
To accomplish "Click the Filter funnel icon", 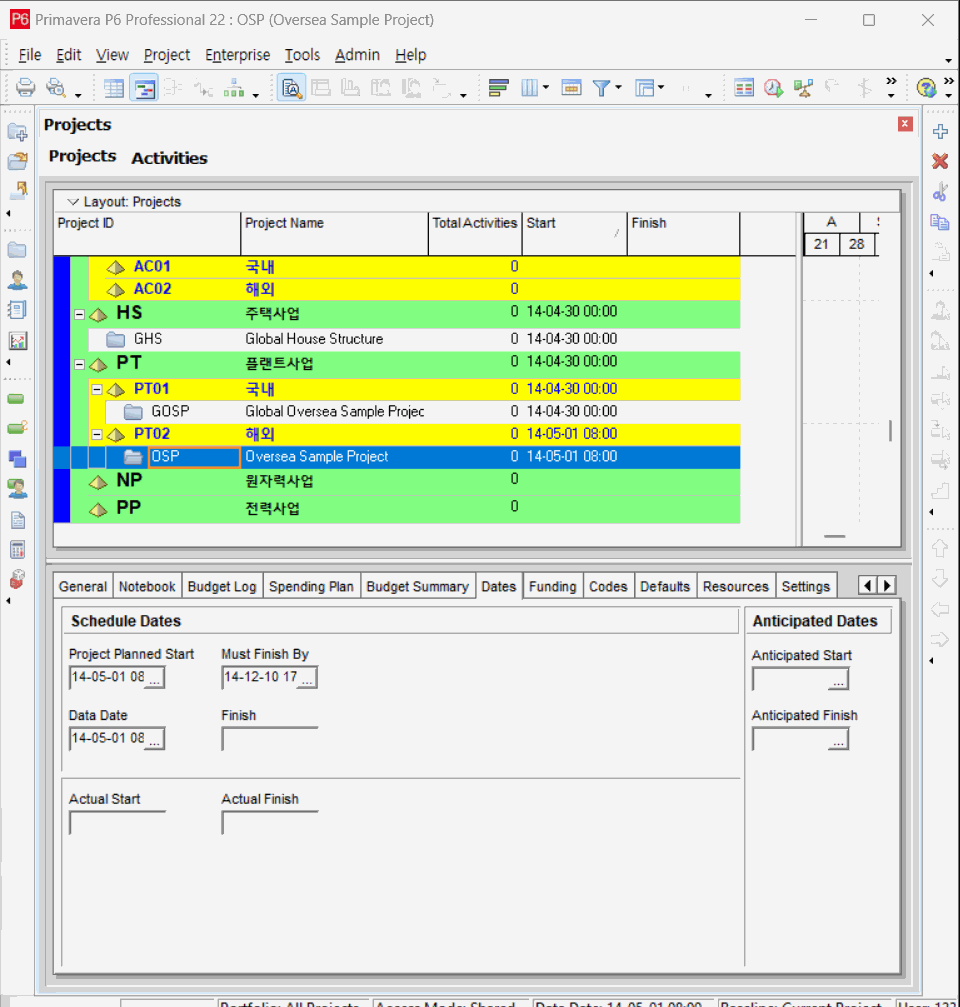I will 601,88.
